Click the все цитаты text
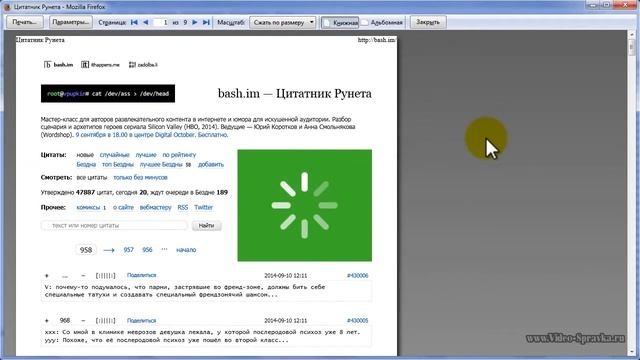This screenshot has height=360, width=640. (91, 178)
